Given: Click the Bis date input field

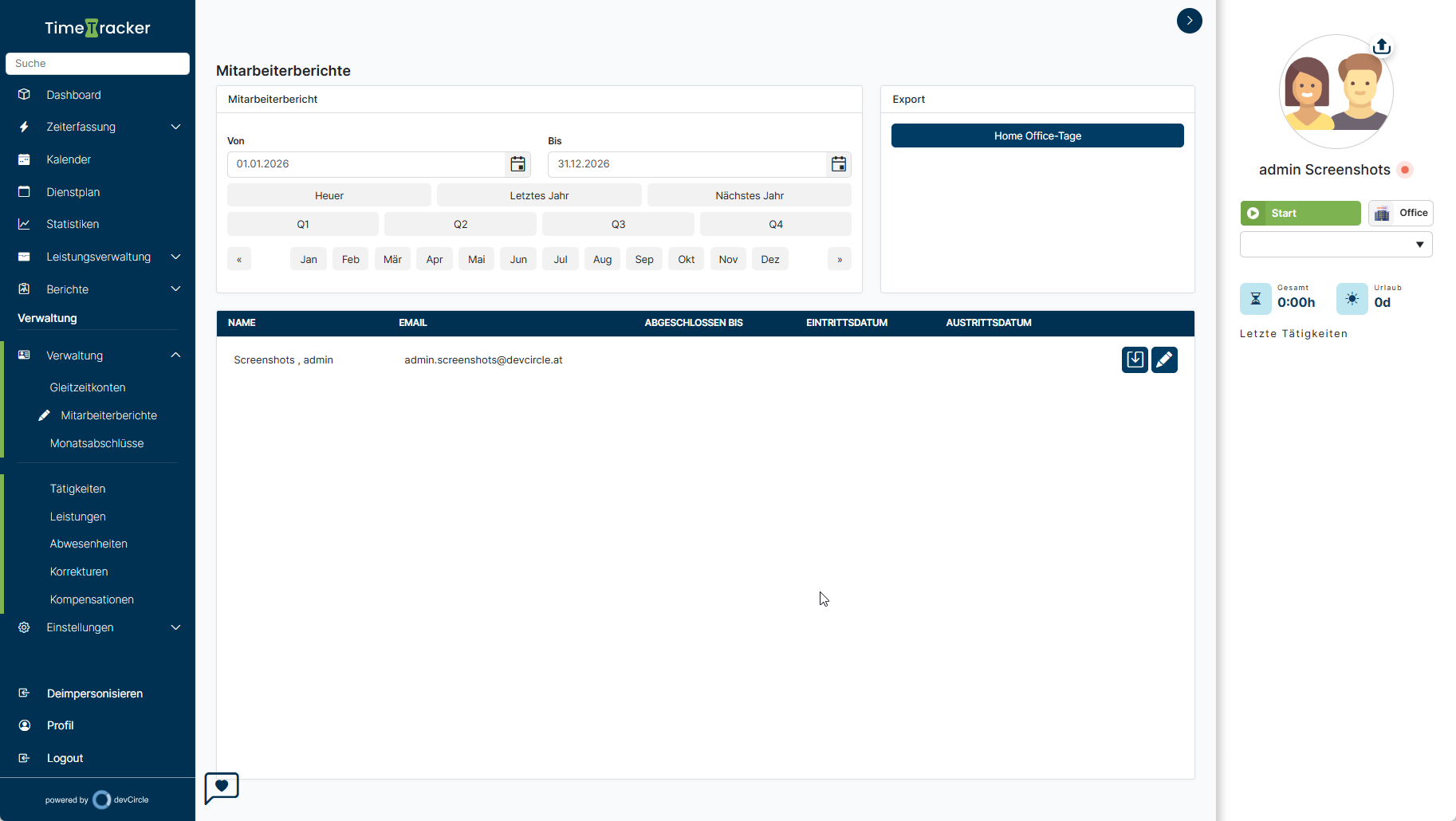Looking at the screenshot, I should tap(687, 164).
